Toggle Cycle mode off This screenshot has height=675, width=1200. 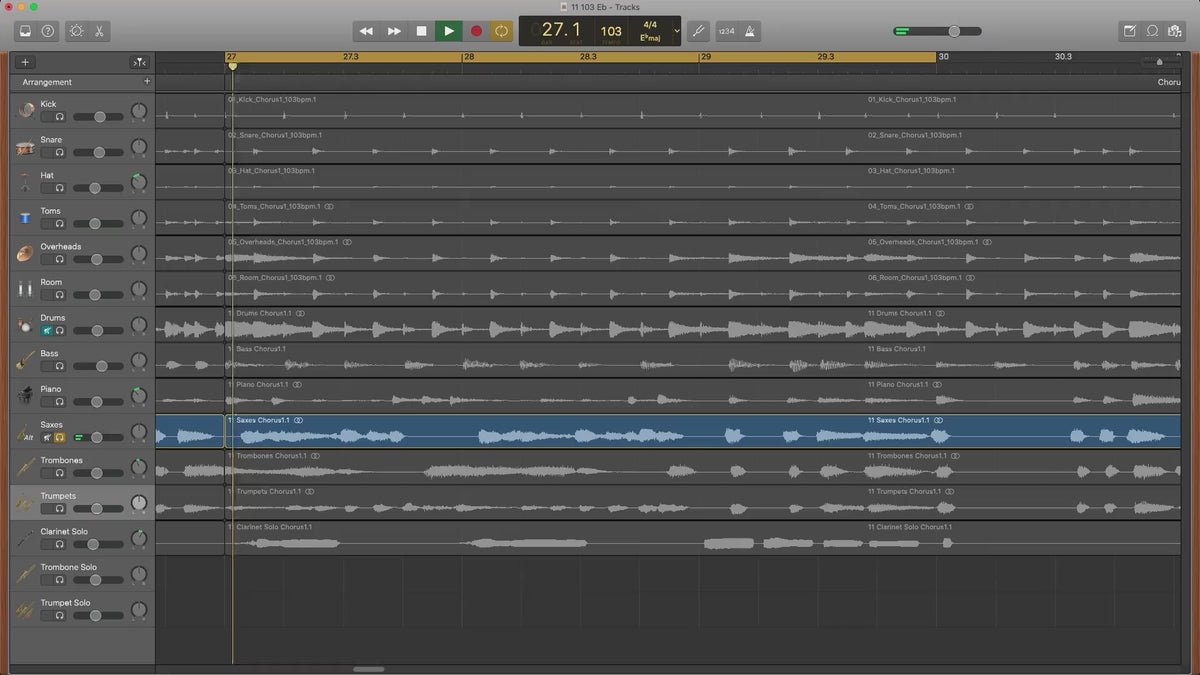pyautogui.click(x=501, y=31)
